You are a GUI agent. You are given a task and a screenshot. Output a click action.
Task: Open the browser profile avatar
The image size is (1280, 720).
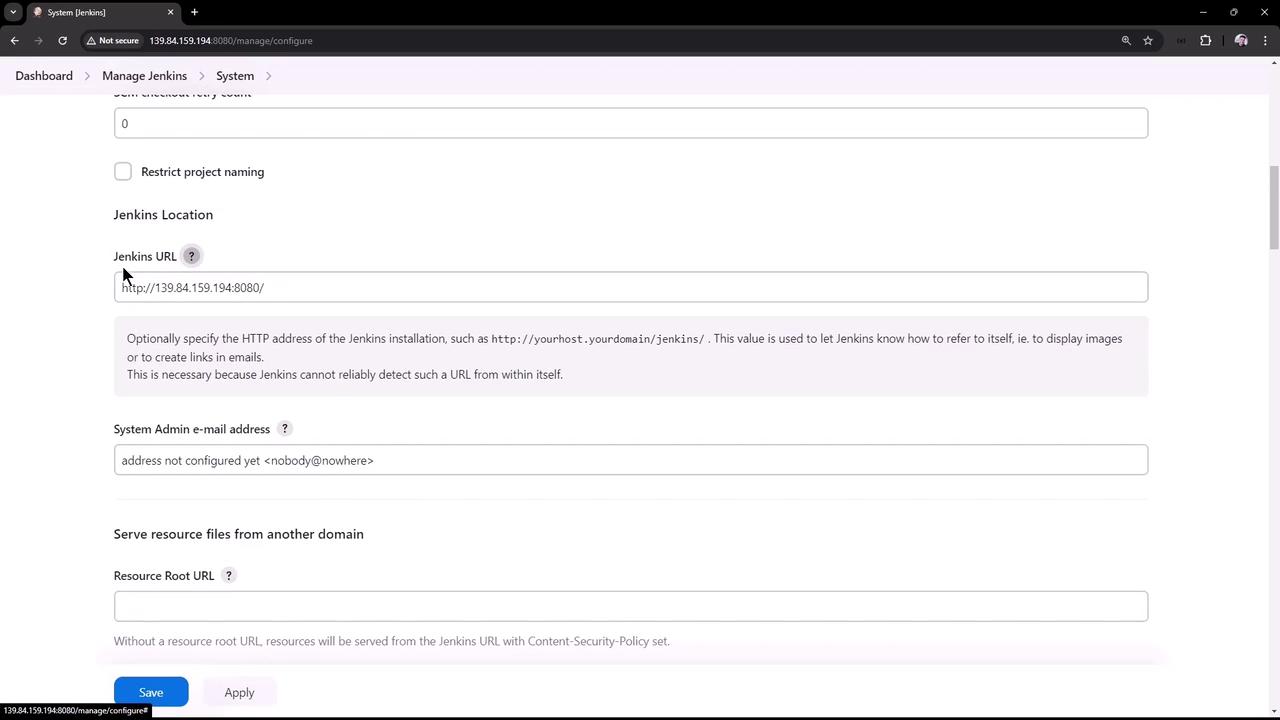click(x=1241, y=41)
